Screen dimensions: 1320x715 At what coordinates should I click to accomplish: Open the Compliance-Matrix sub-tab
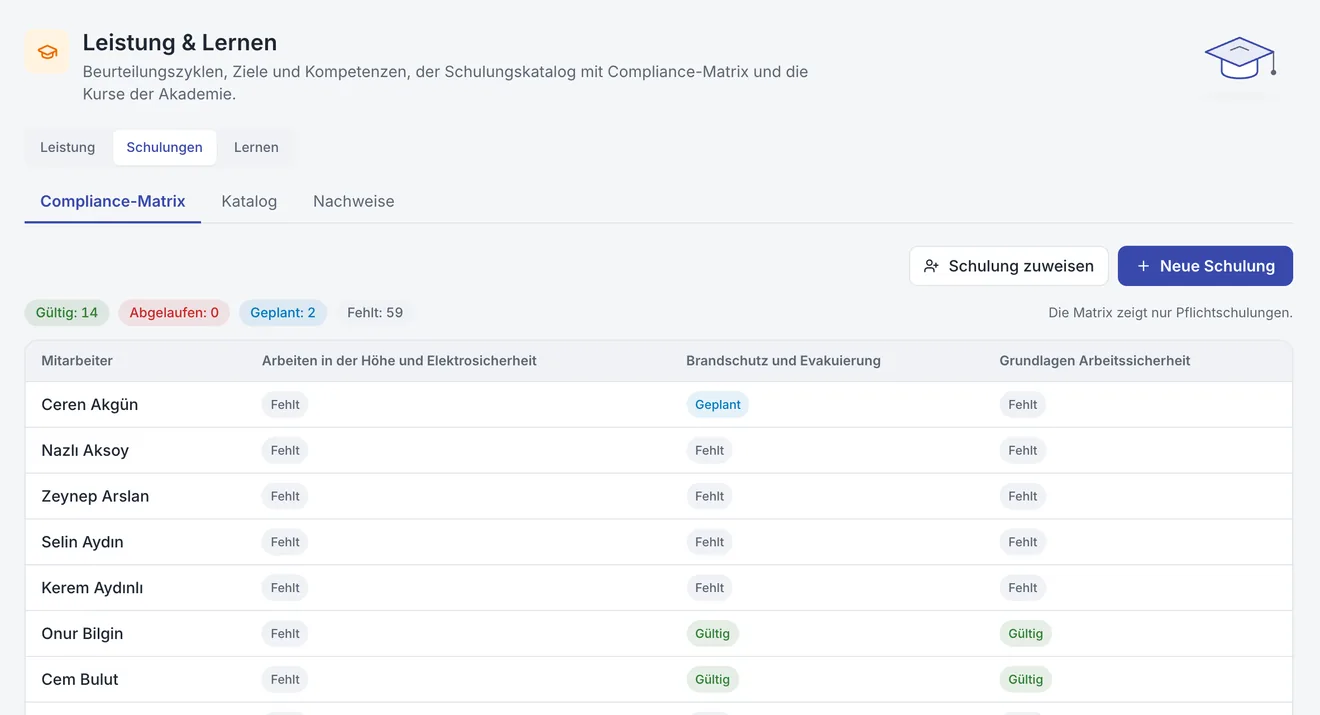coord(113,201)
